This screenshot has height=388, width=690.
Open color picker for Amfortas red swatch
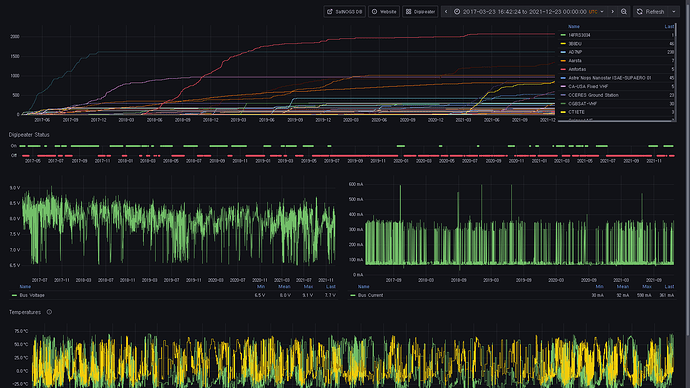pos(563,69)
